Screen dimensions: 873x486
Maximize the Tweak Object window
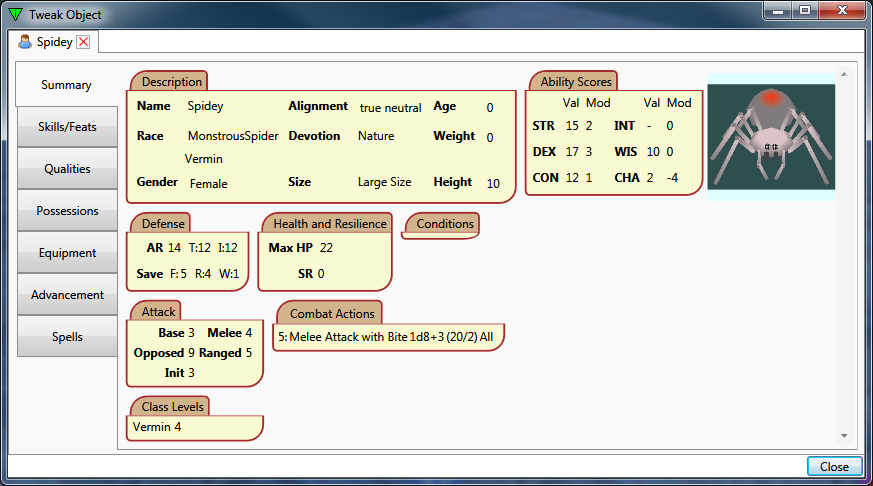pyautogui.click(x=804, y=10)
